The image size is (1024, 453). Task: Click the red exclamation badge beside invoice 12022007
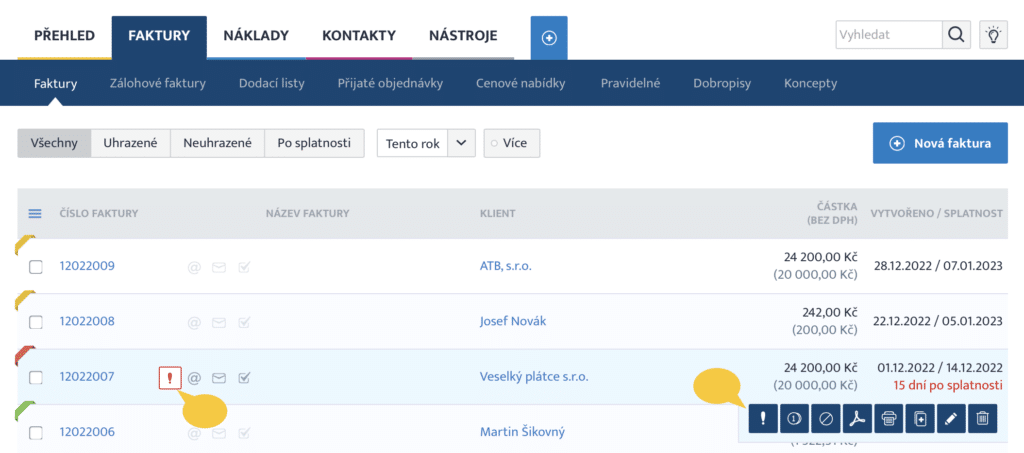[x=170, y=378]
